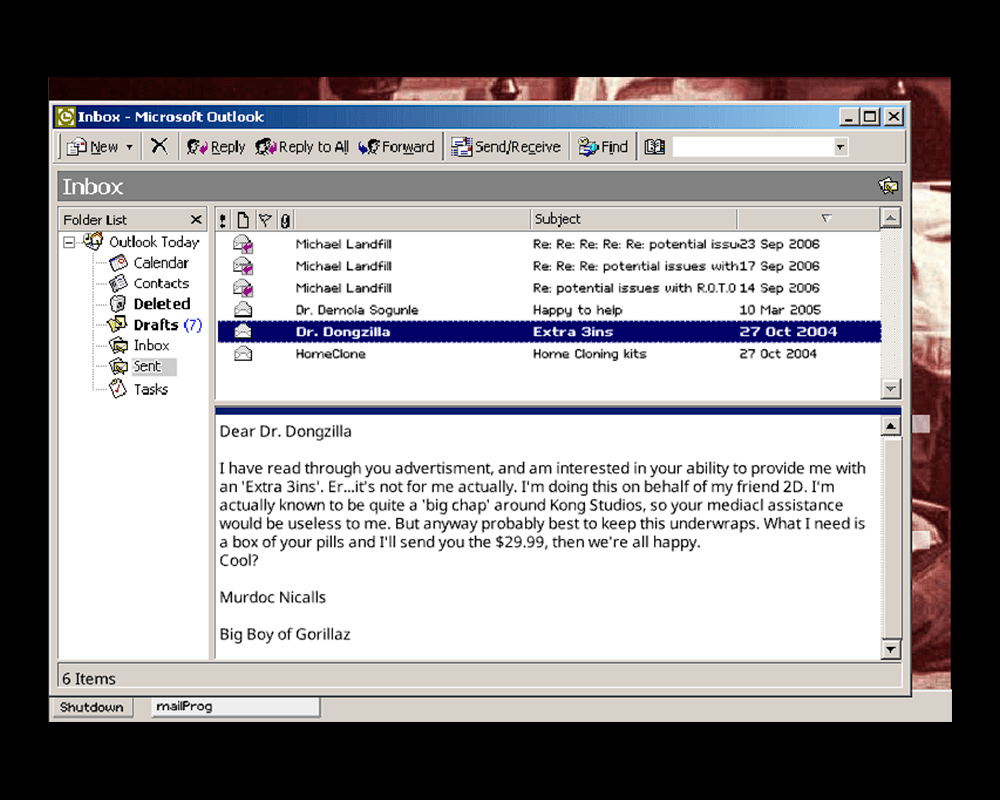Open the Tasks folder

click(151, 389)
